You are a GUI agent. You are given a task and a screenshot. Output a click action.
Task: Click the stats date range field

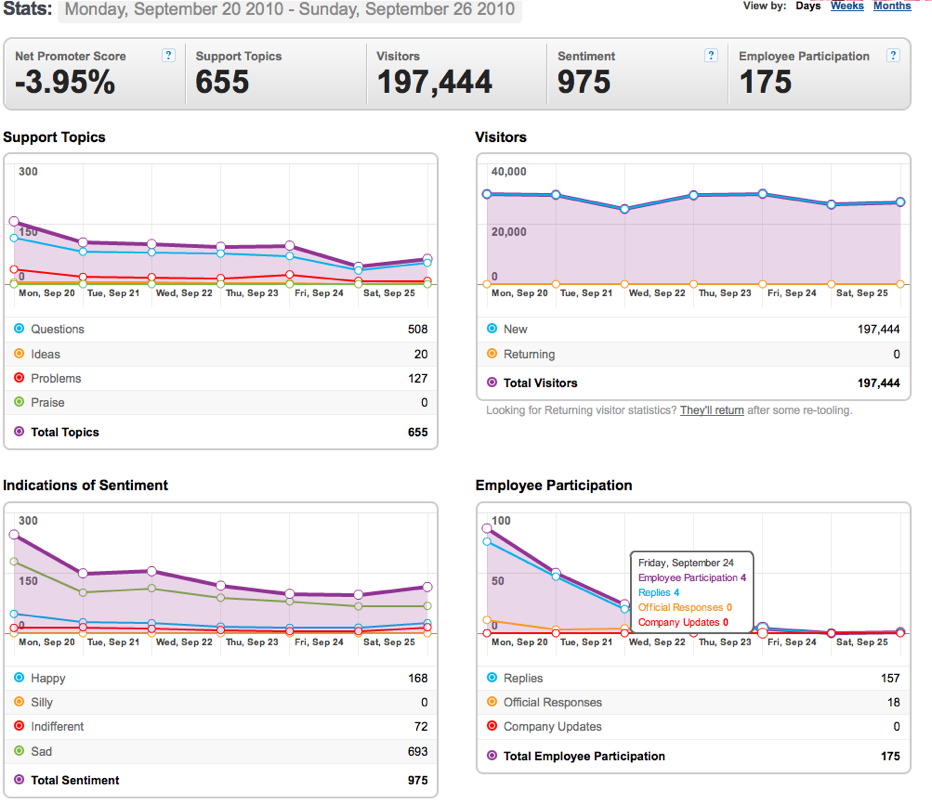[x=289, y=10]
